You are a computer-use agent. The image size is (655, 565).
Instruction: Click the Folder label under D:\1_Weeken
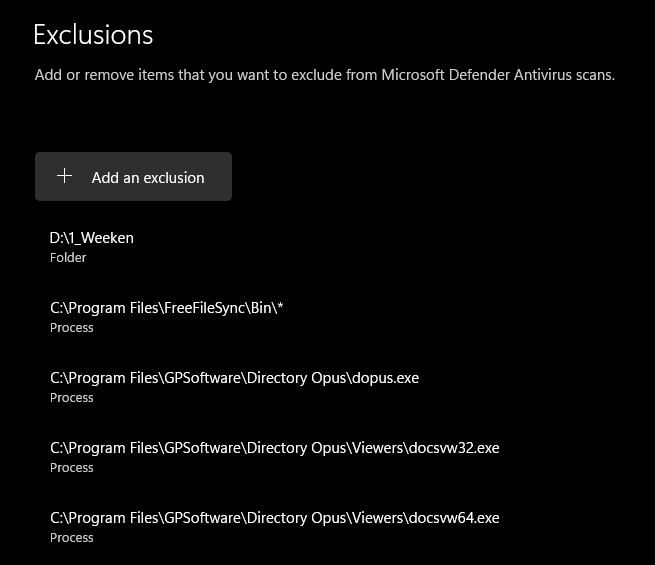tap(68, 258)
